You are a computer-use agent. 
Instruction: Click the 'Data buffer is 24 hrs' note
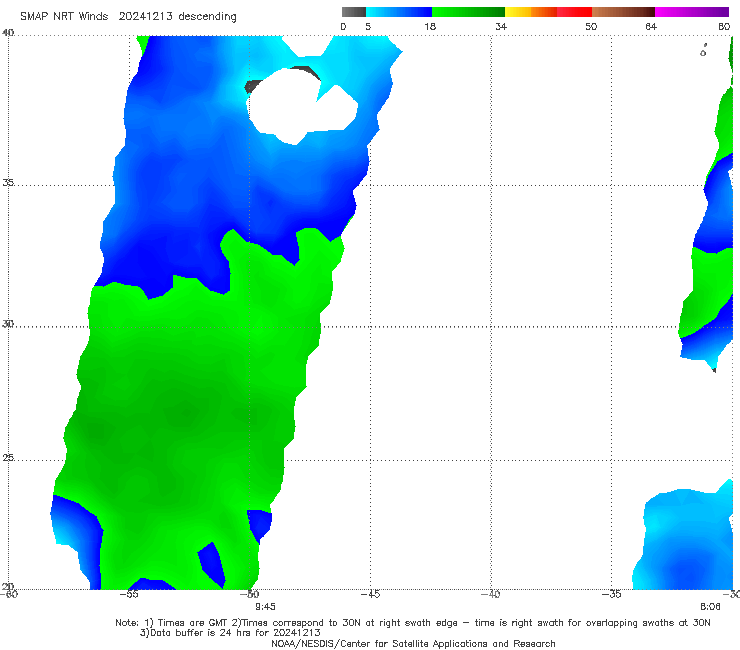click(x=230, y=633)
